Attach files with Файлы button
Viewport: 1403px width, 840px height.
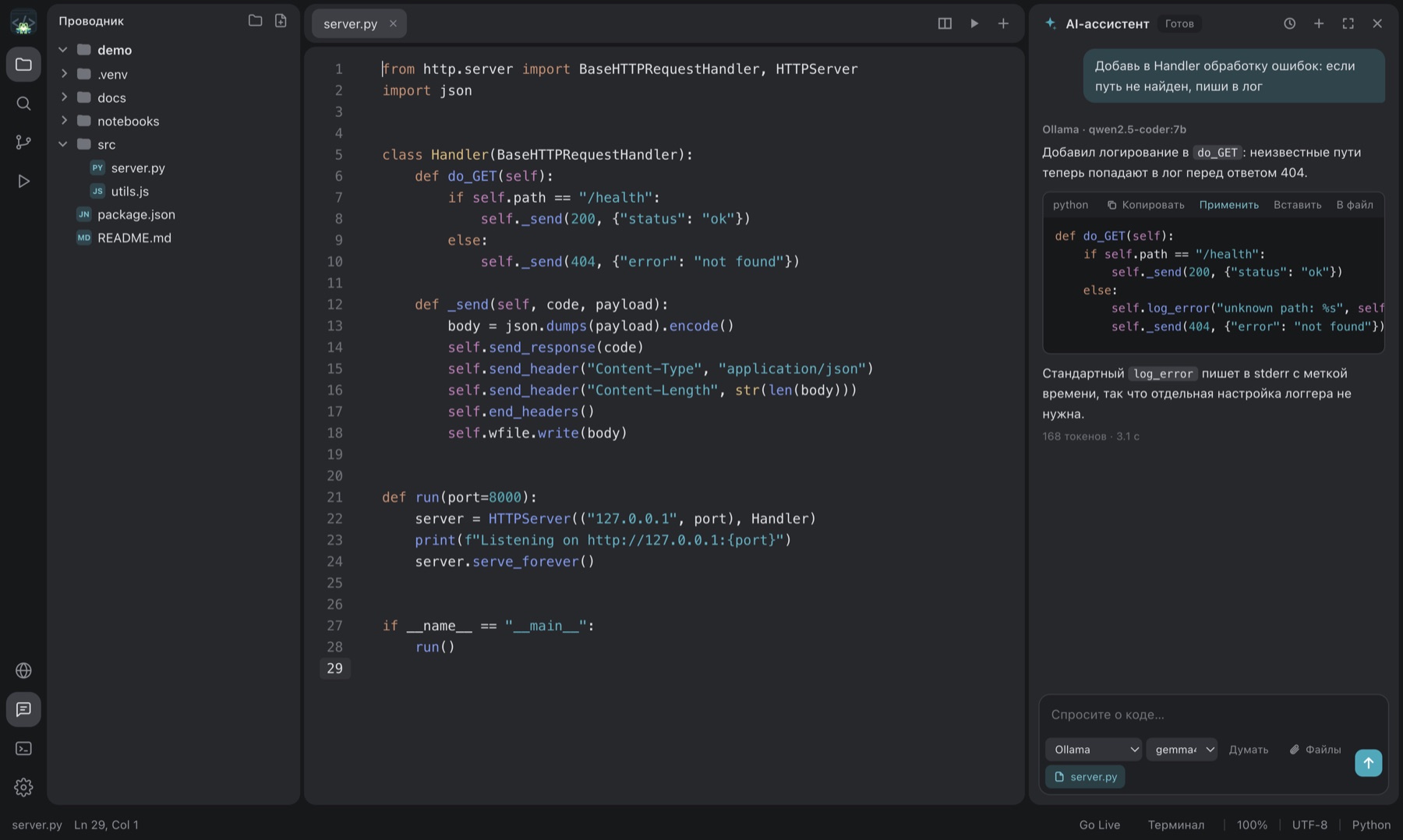pos(1315,750)
